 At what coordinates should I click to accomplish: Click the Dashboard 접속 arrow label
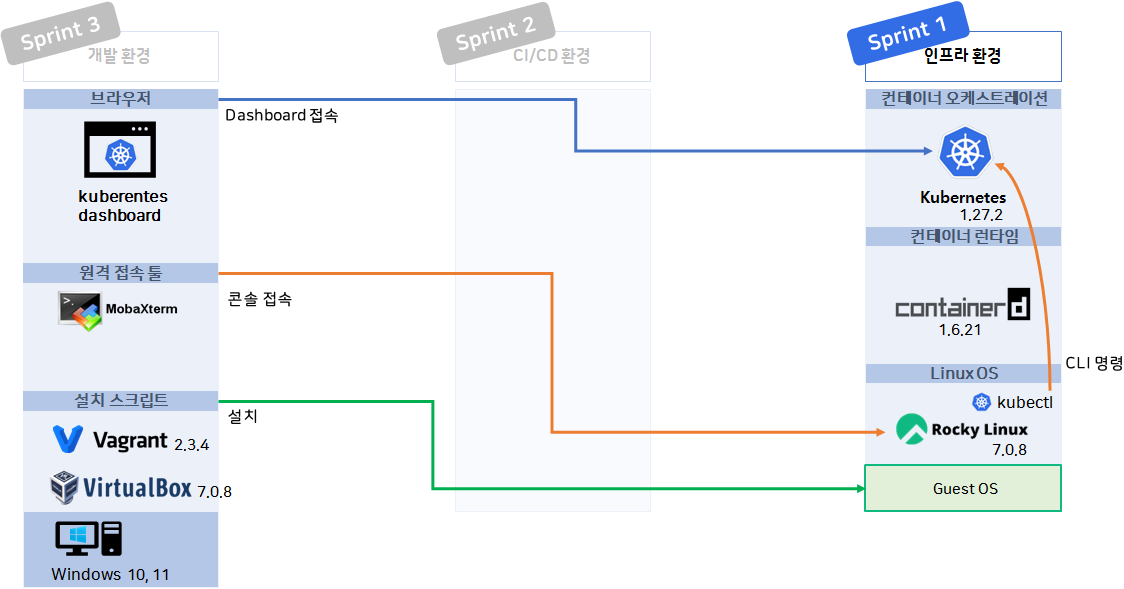[282, 115]
